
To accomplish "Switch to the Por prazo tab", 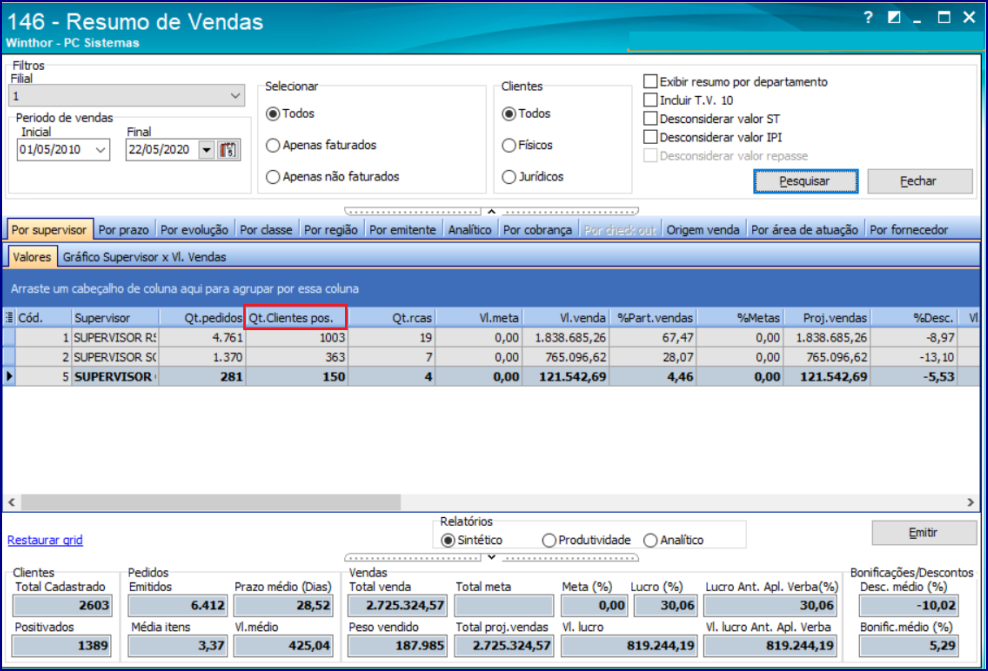I will coord(124,230).
